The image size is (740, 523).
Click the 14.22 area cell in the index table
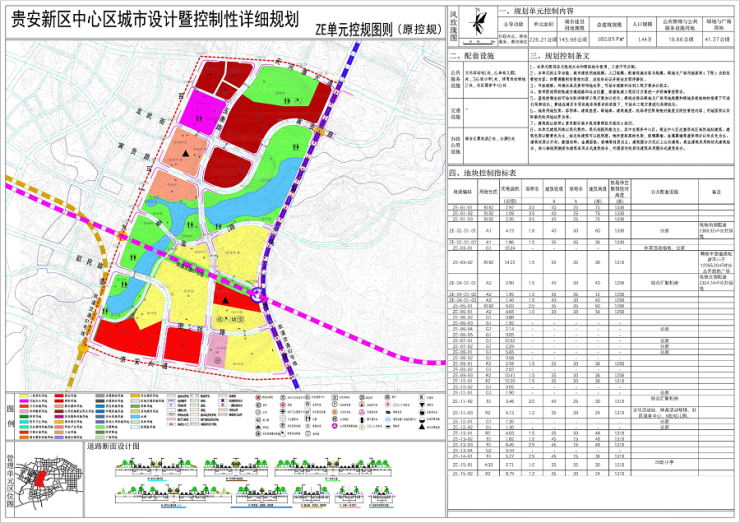point(510,262)
